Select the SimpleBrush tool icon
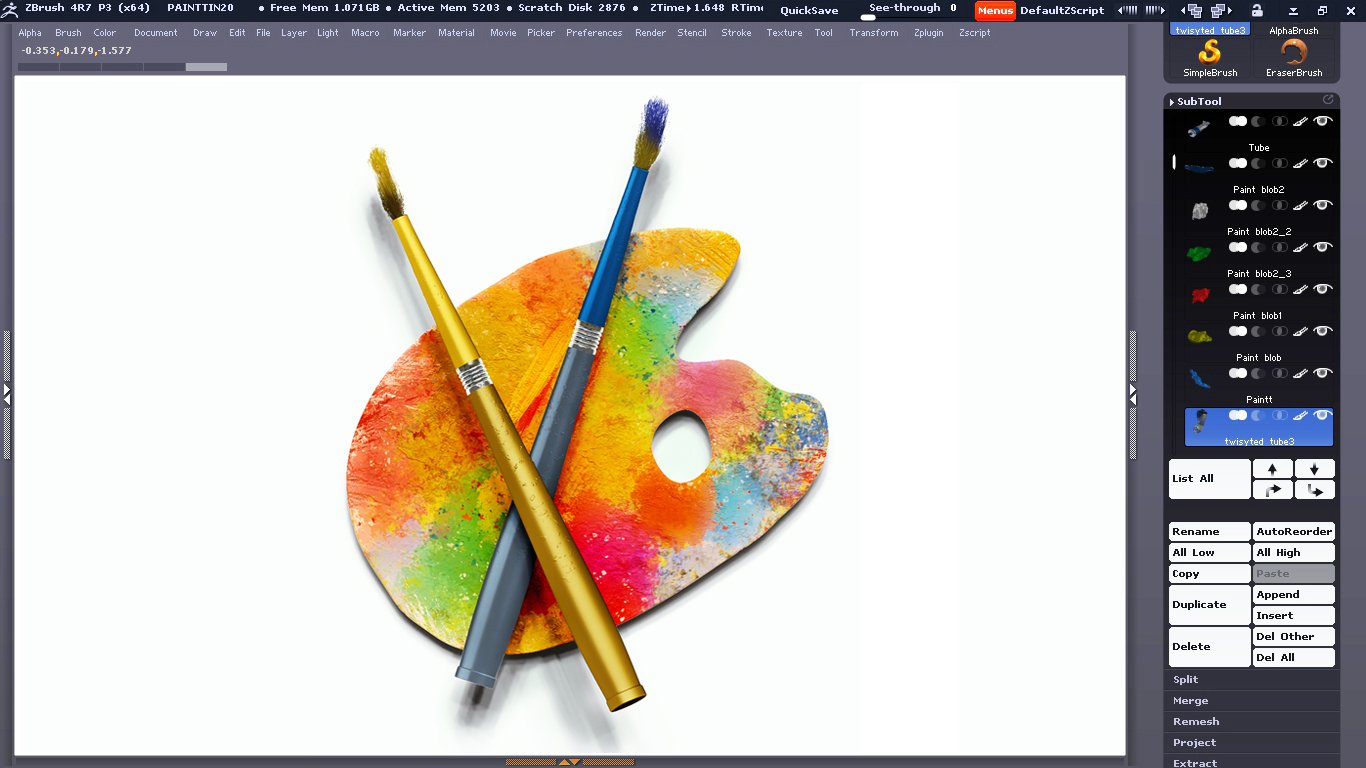Viewport: 1366px width, 768px height. [x=1210, y=55]
